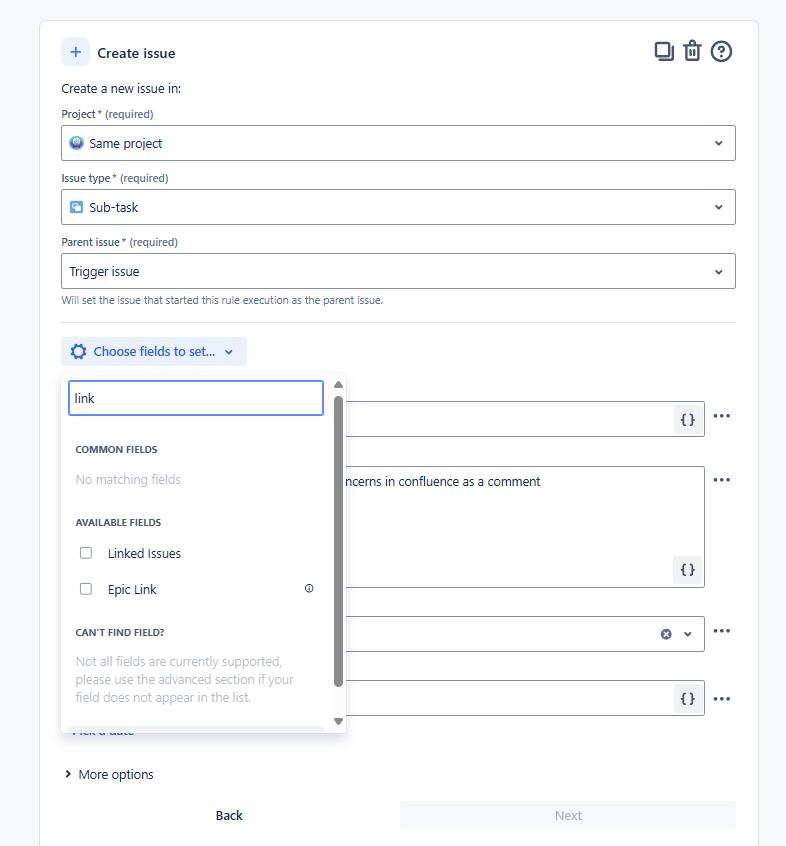Click the Next button

pyautogui.click(x=568, y=815)
